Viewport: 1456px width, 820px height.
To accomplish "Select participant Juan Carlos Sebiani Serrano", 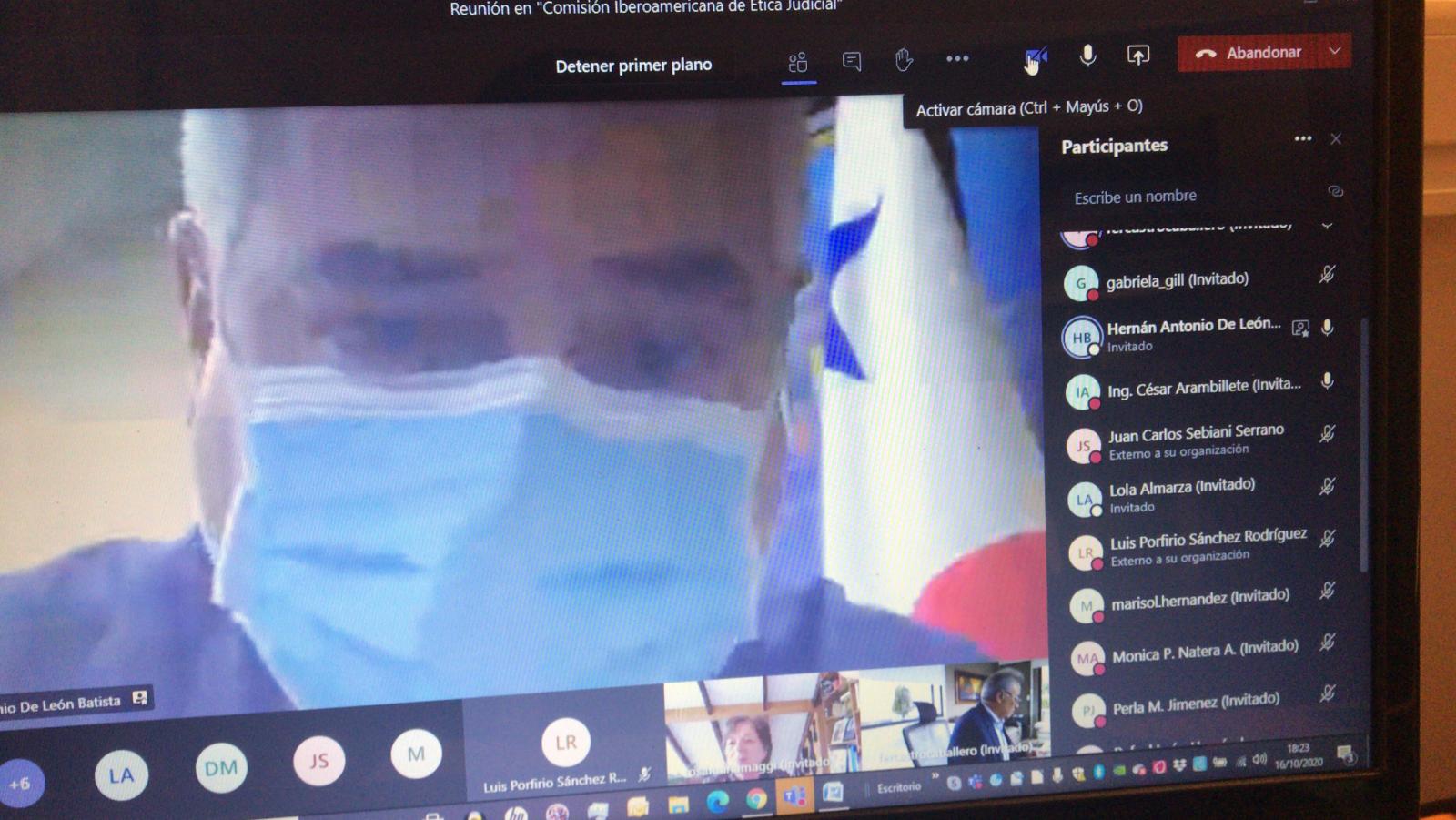I will 1202,441.
